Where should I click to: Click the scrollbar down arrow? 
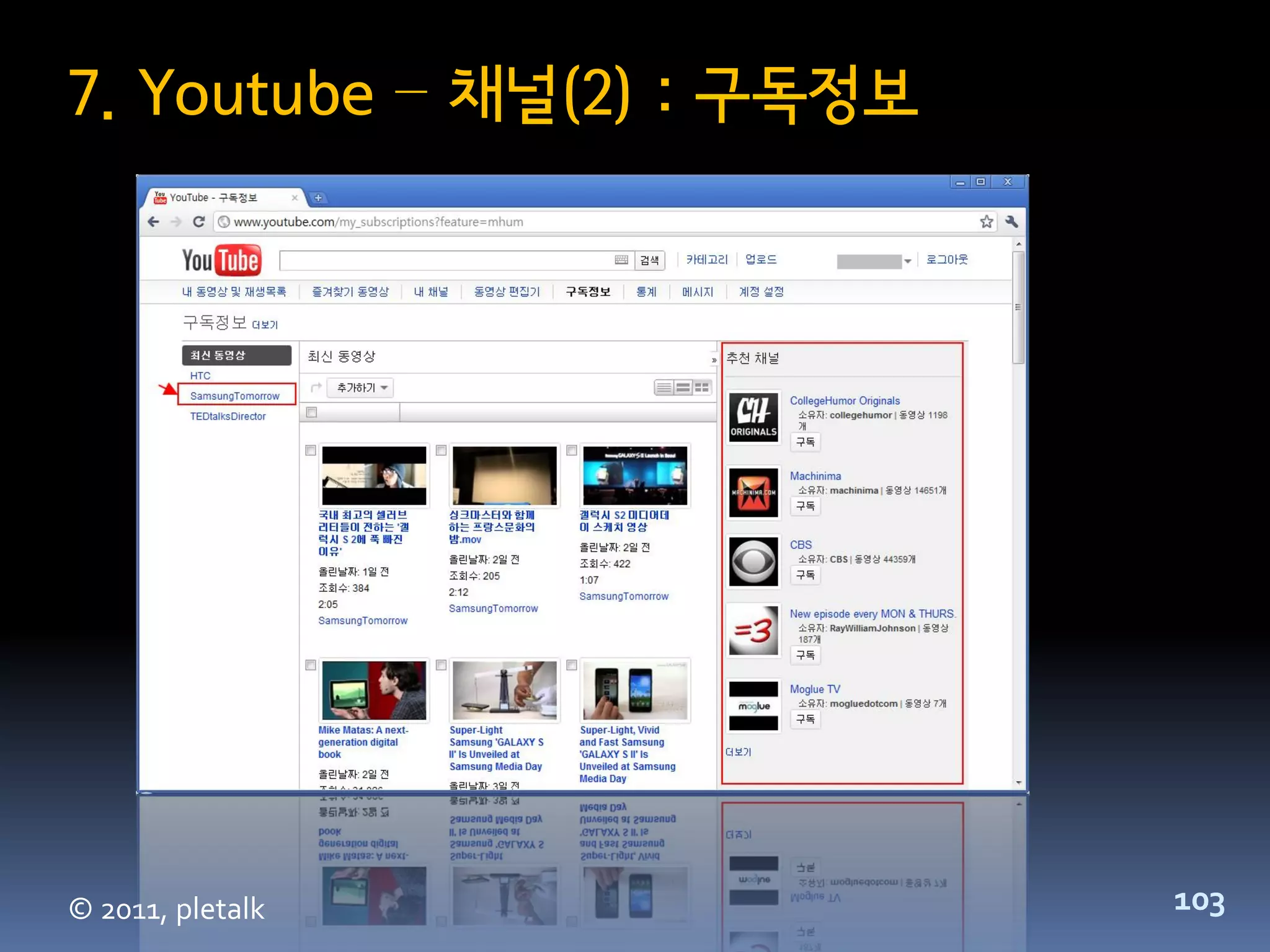[1018, 783]
